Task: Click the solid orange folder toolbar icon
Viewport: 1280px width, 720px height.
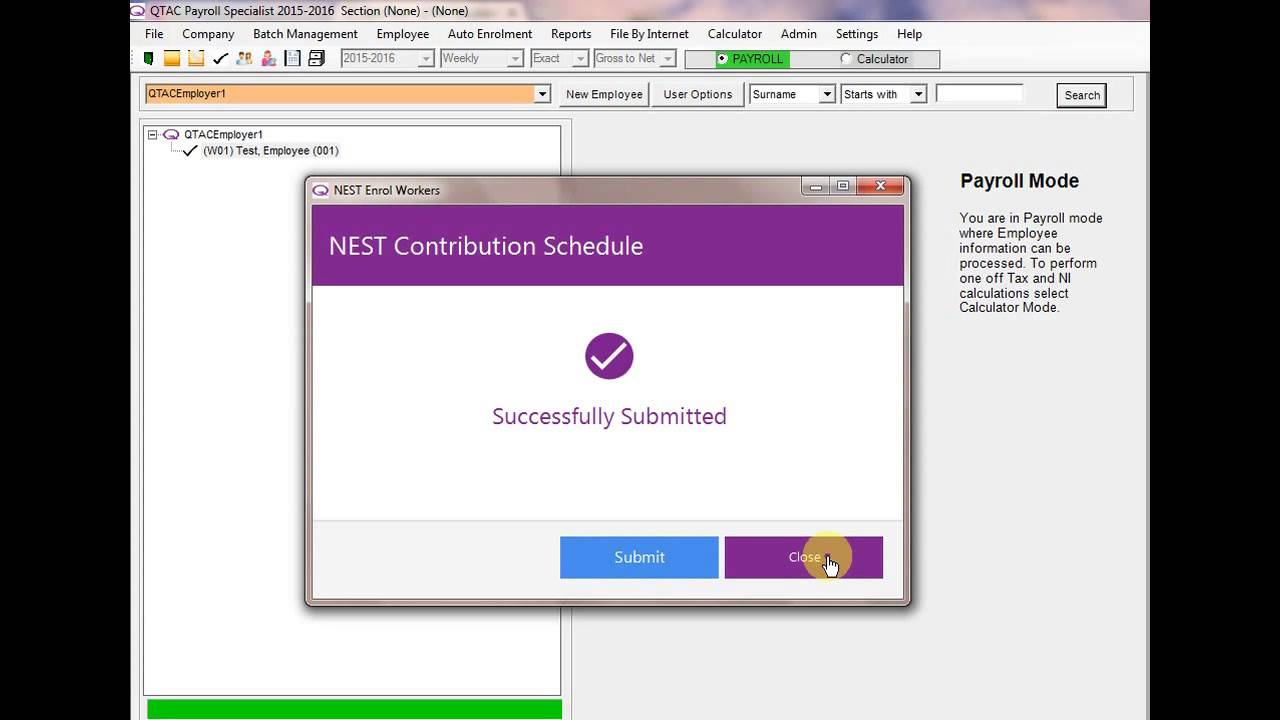Action: coord(172,59)
